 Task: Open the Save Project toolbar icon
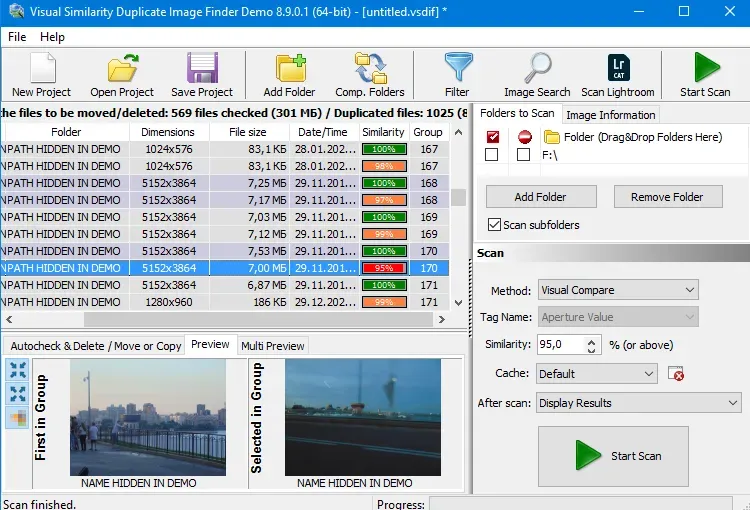pyautogui.click(x=201, y=69)
